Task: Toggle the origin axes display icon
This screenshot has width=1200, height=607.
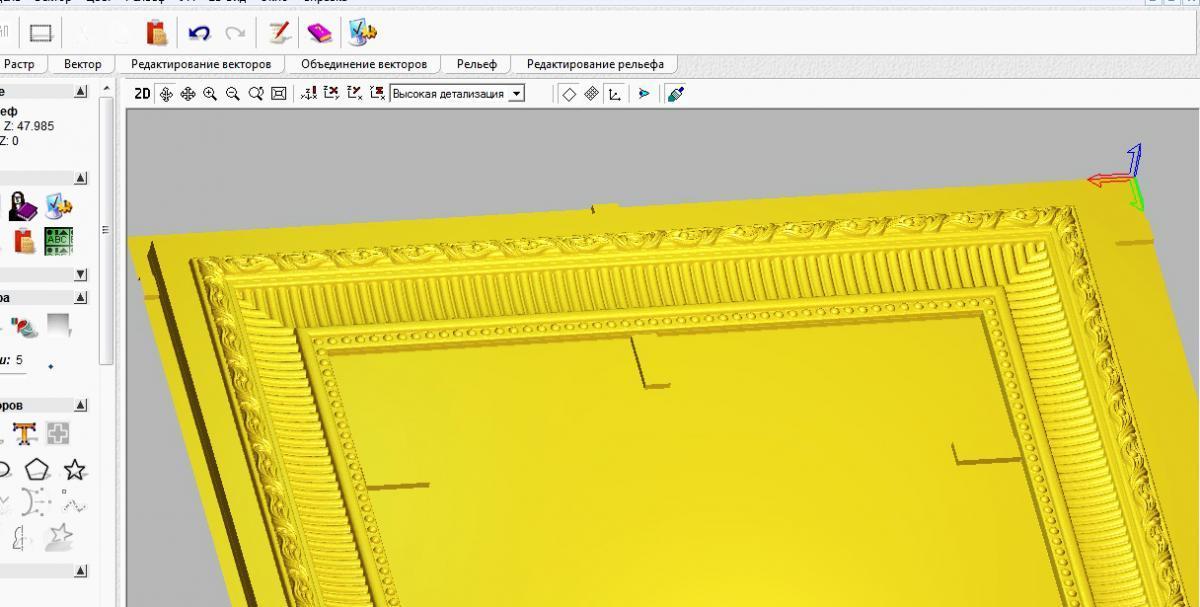Action: coord(614,94)
